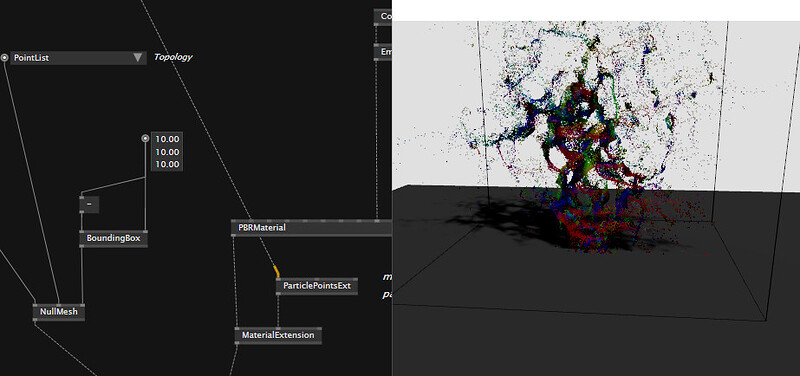The image size is (800, 376).
Task: Select the MaterialExtension node
Action: point(278,336)
